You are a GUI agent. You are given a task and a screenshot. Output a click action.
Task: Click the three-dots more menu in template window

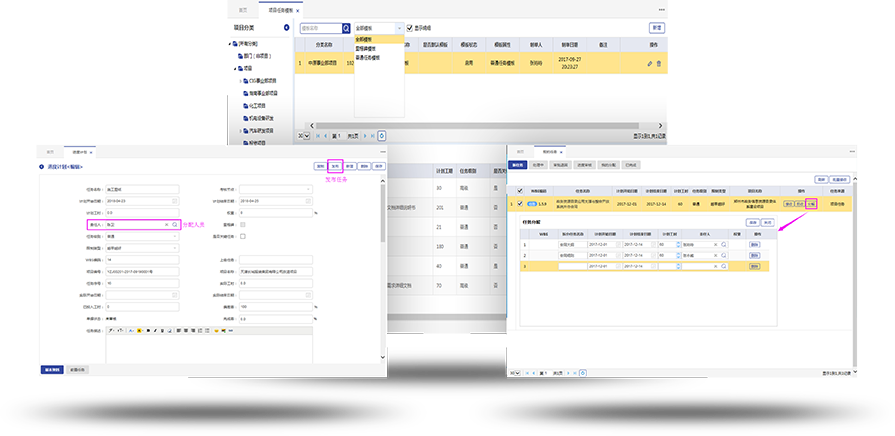661,9
